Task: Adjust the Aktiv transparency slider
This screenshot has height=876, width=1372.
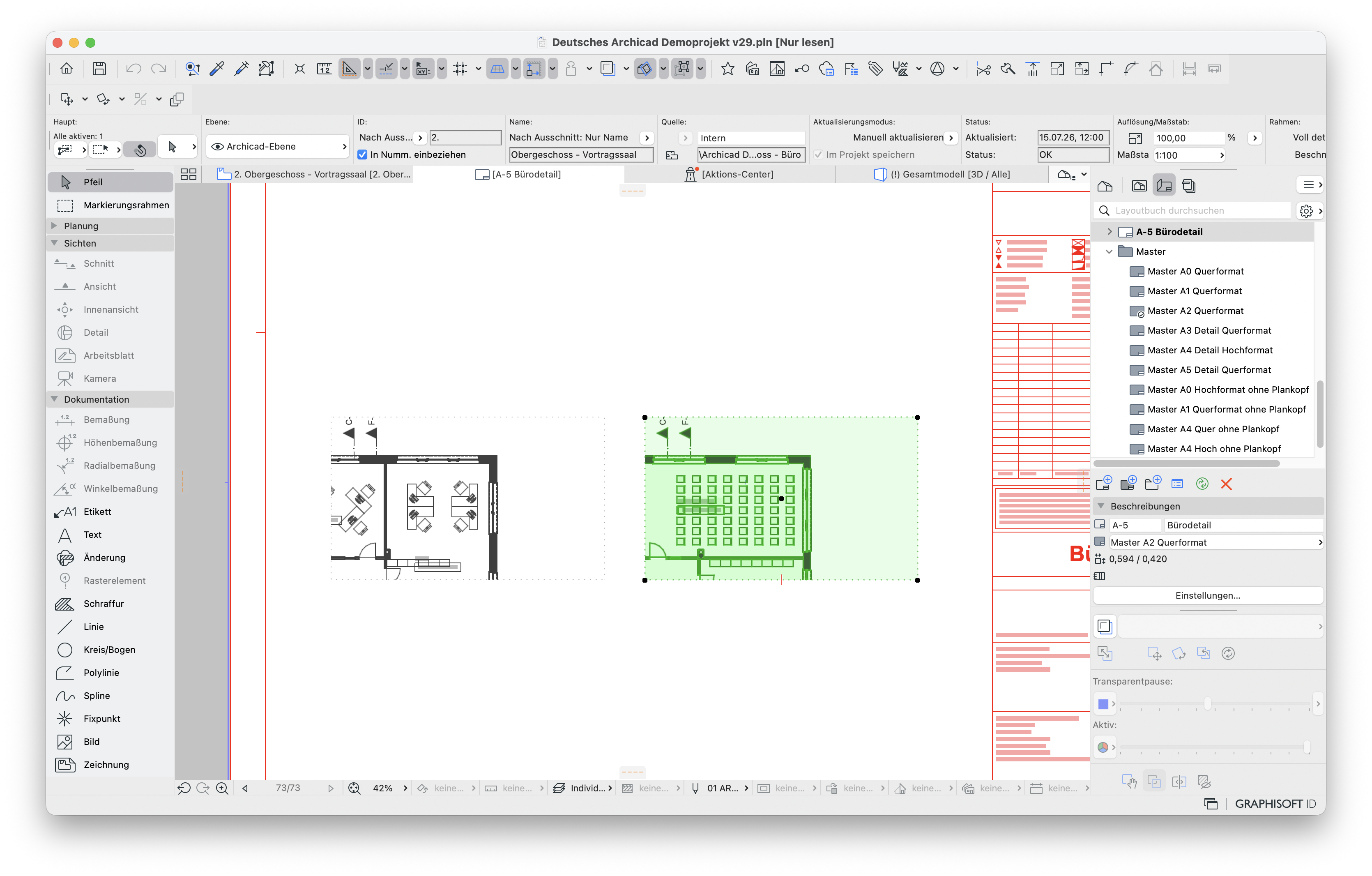Action: point(1306,747)
